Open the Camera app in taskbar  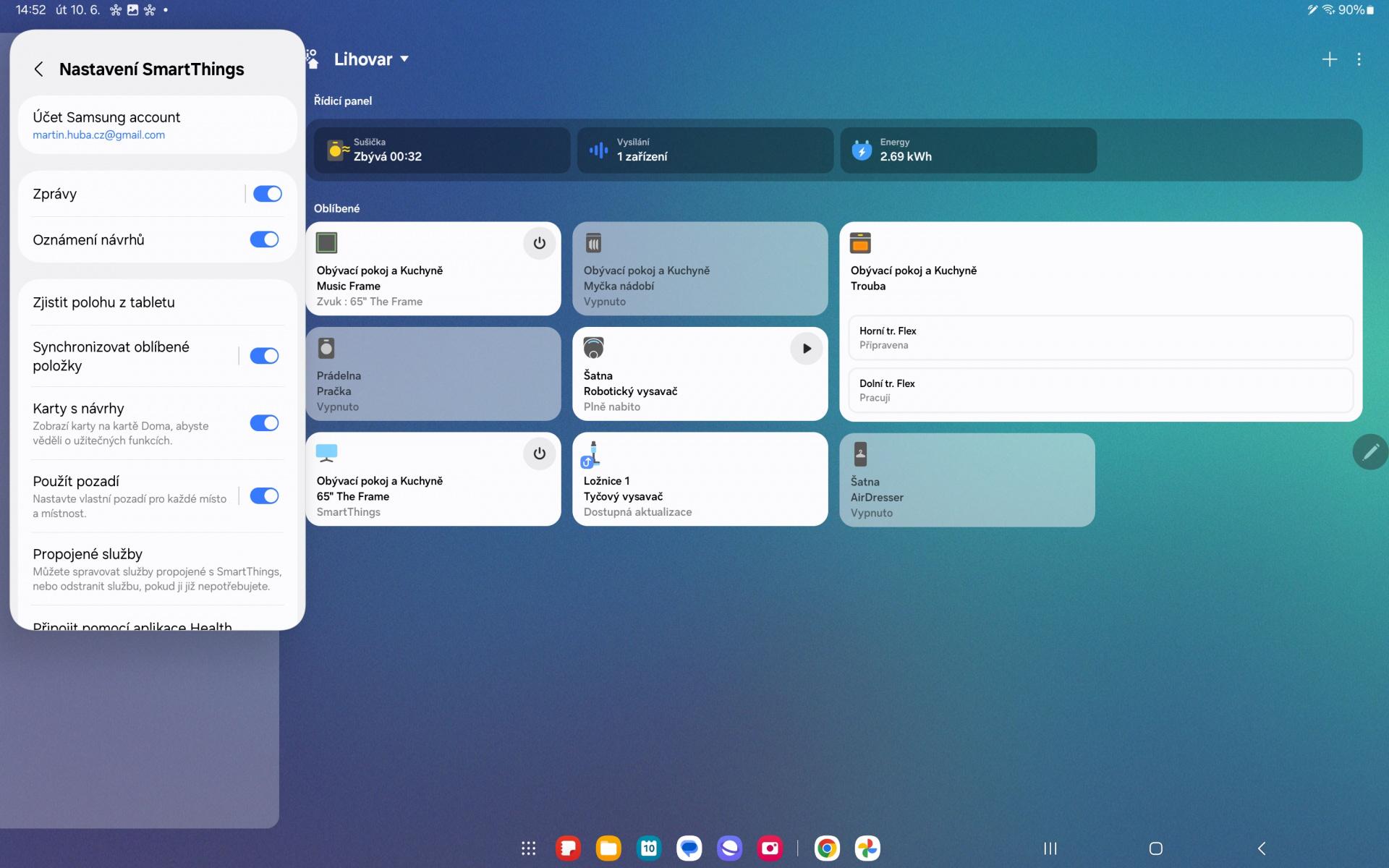770,848
